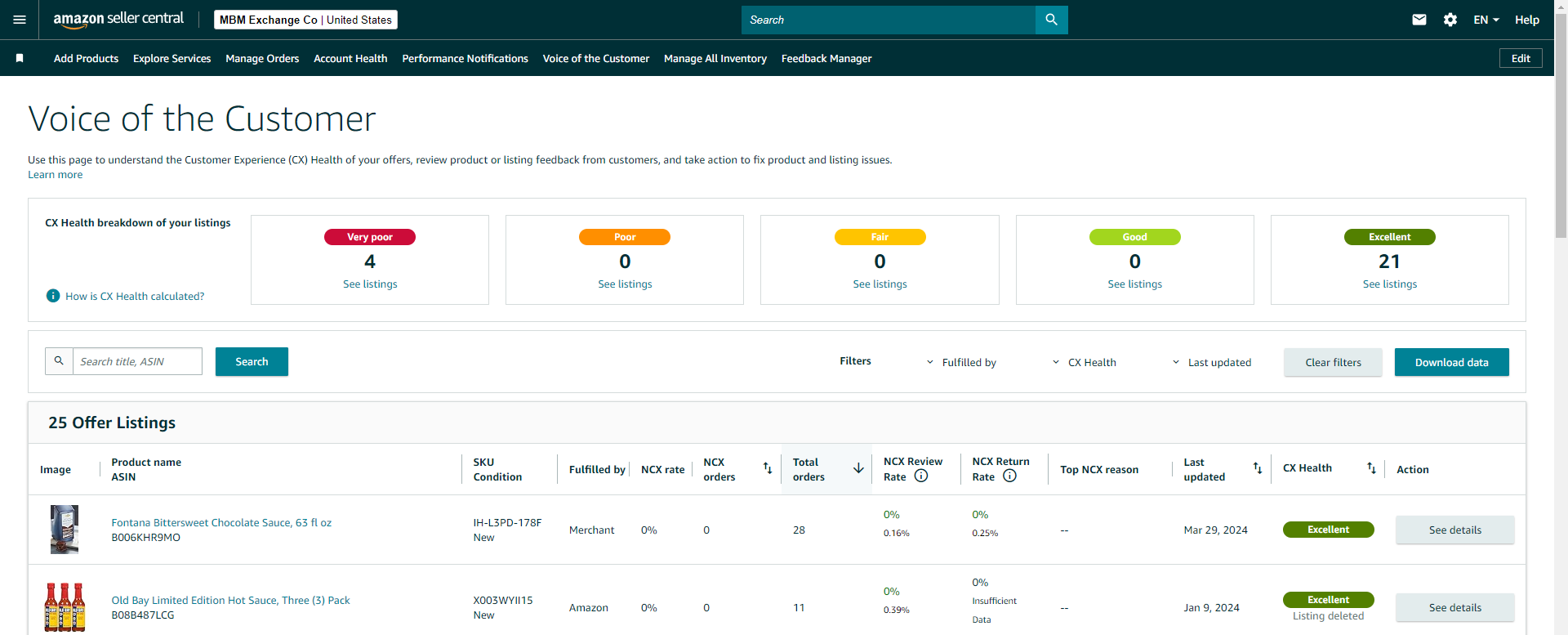The image size is (1568, 635).
Task: See listings under Poor
Action: (x=625, y=284)
